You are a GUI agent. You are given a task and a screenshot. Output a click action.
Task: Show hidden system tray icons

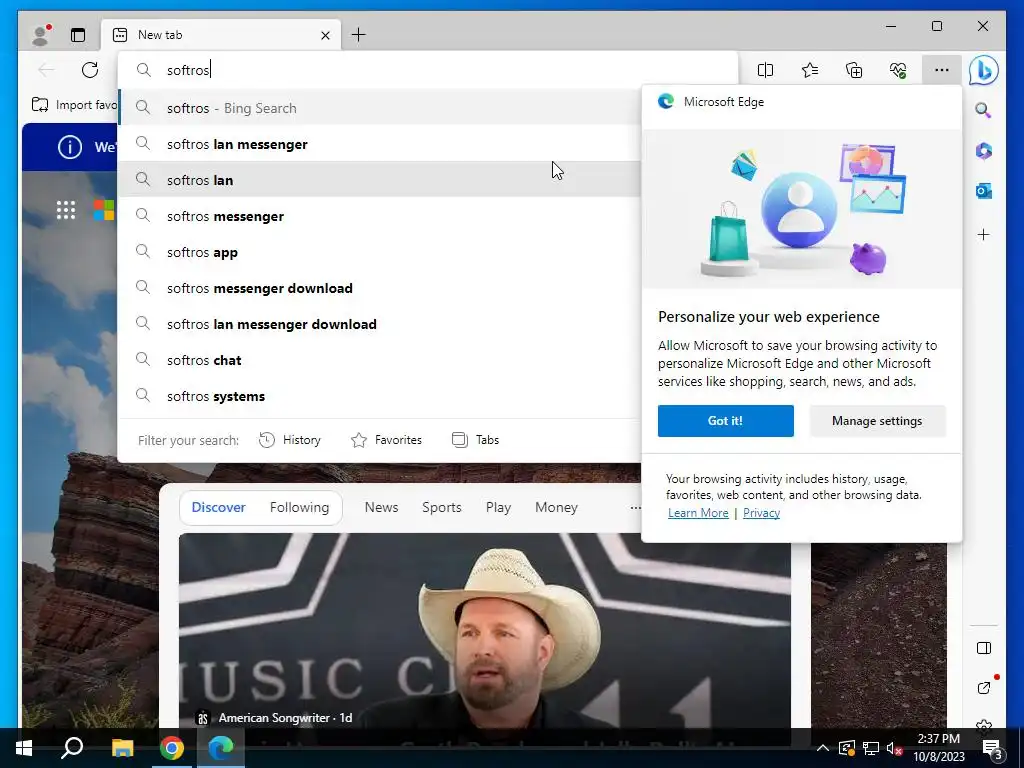[x=823, y=748]
